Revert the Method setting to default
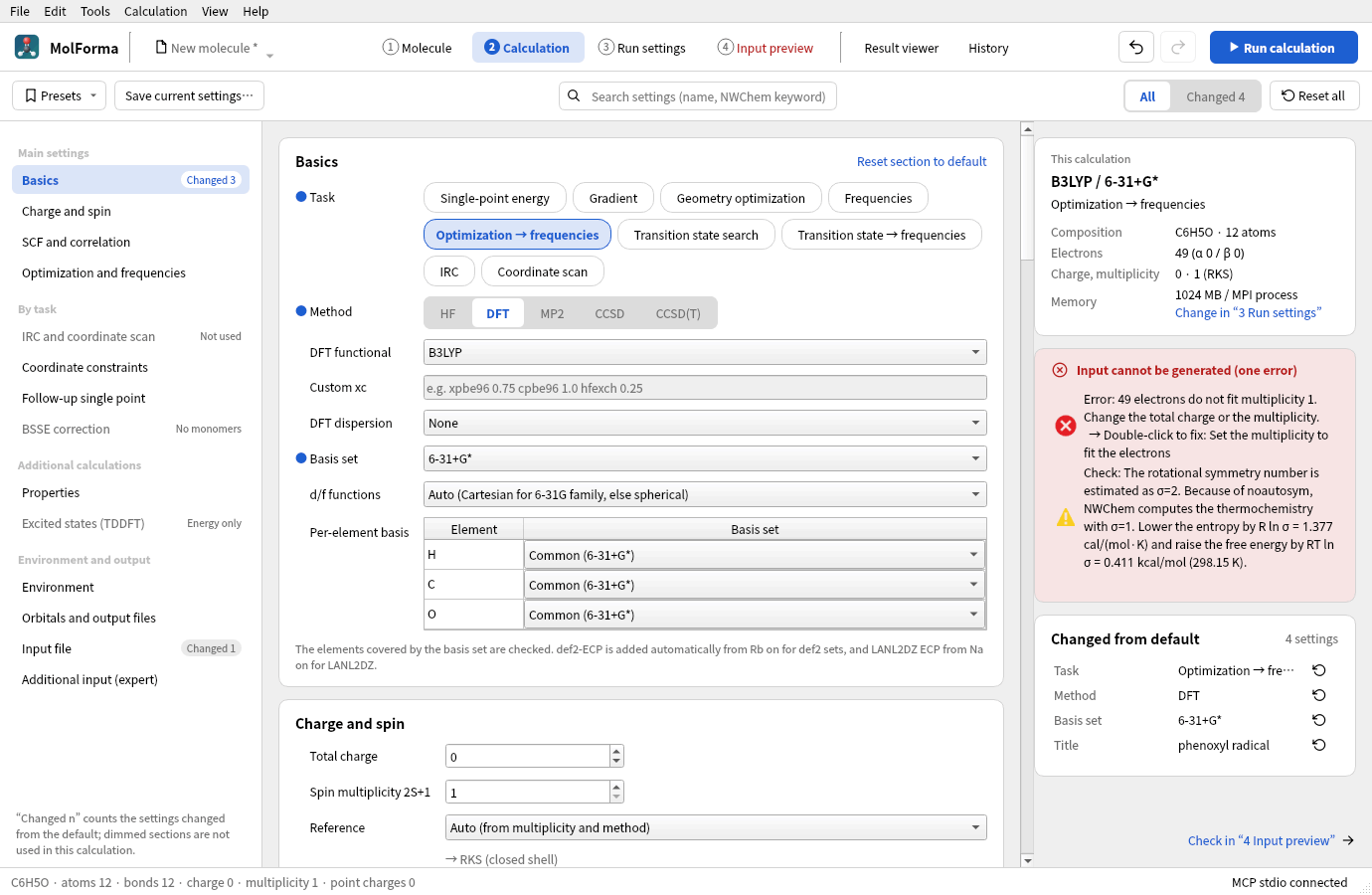This screenshot has height=895, width=1372. point(1319,695)
